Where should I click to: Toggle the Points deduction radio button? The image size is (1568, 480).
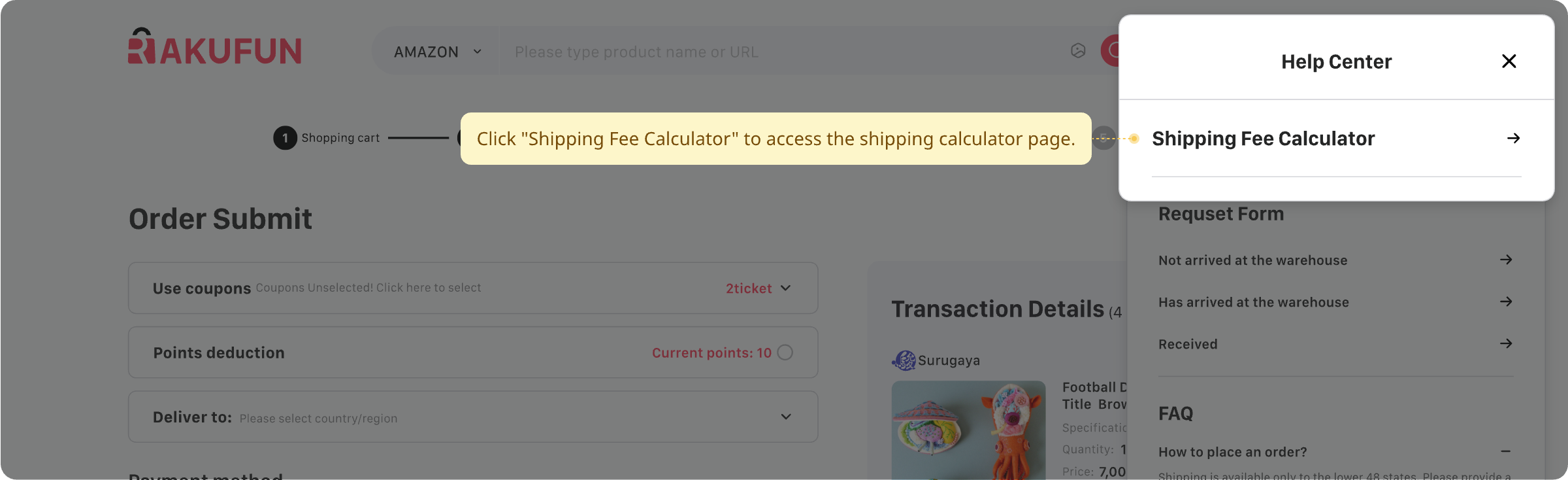tap(785, 352)
